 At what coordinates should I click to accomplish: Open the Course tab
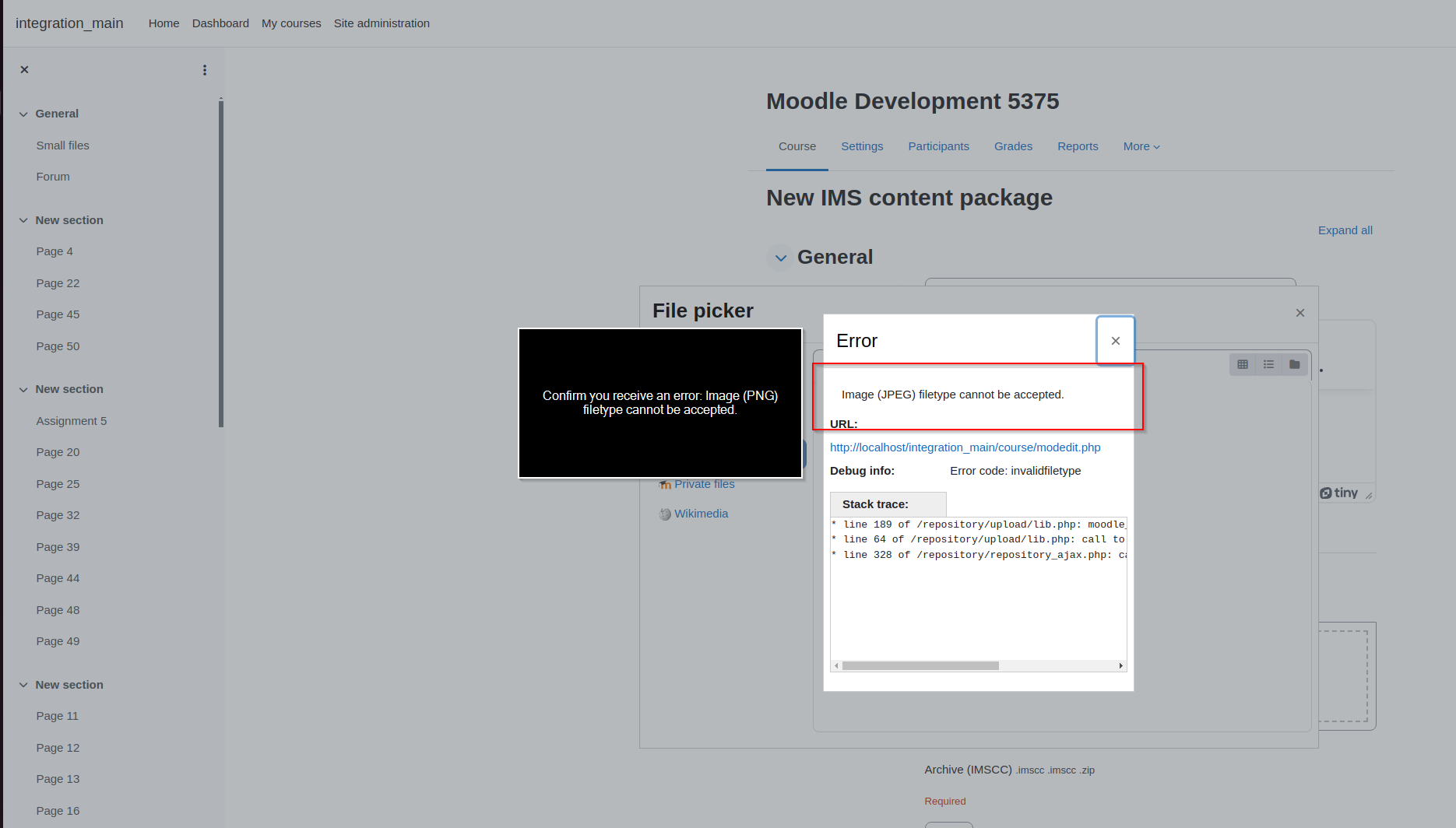click(797, 146)
